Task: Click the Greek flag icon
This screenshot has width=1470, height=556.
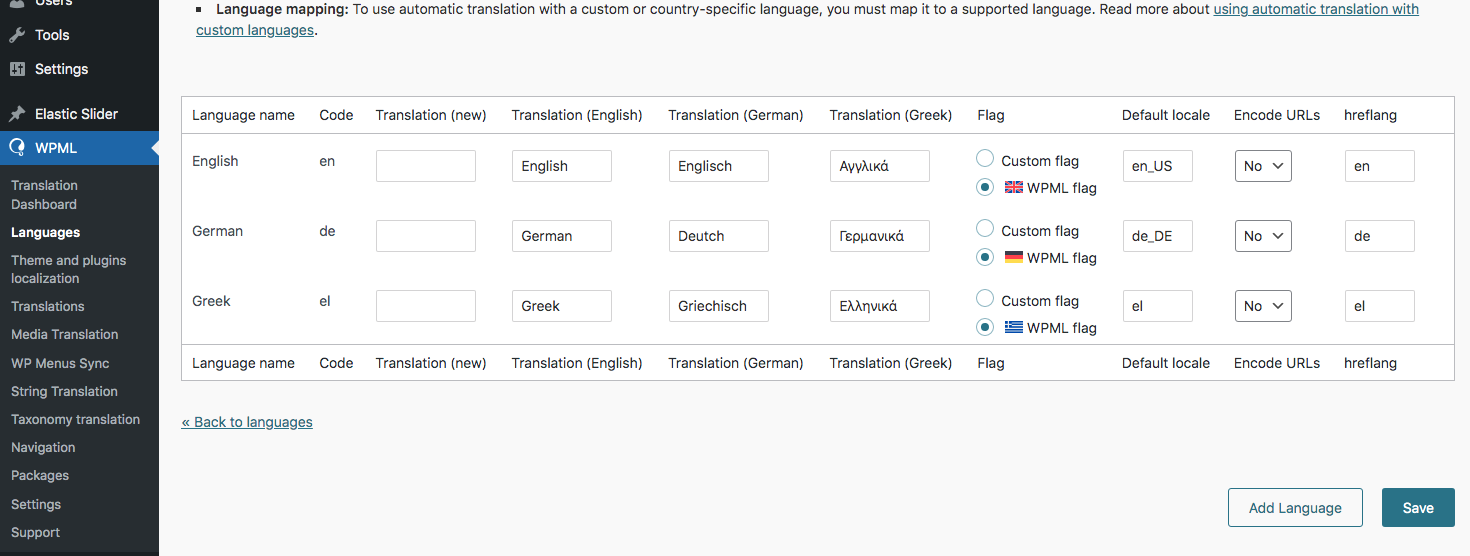Action: (x=1013, y=327)
